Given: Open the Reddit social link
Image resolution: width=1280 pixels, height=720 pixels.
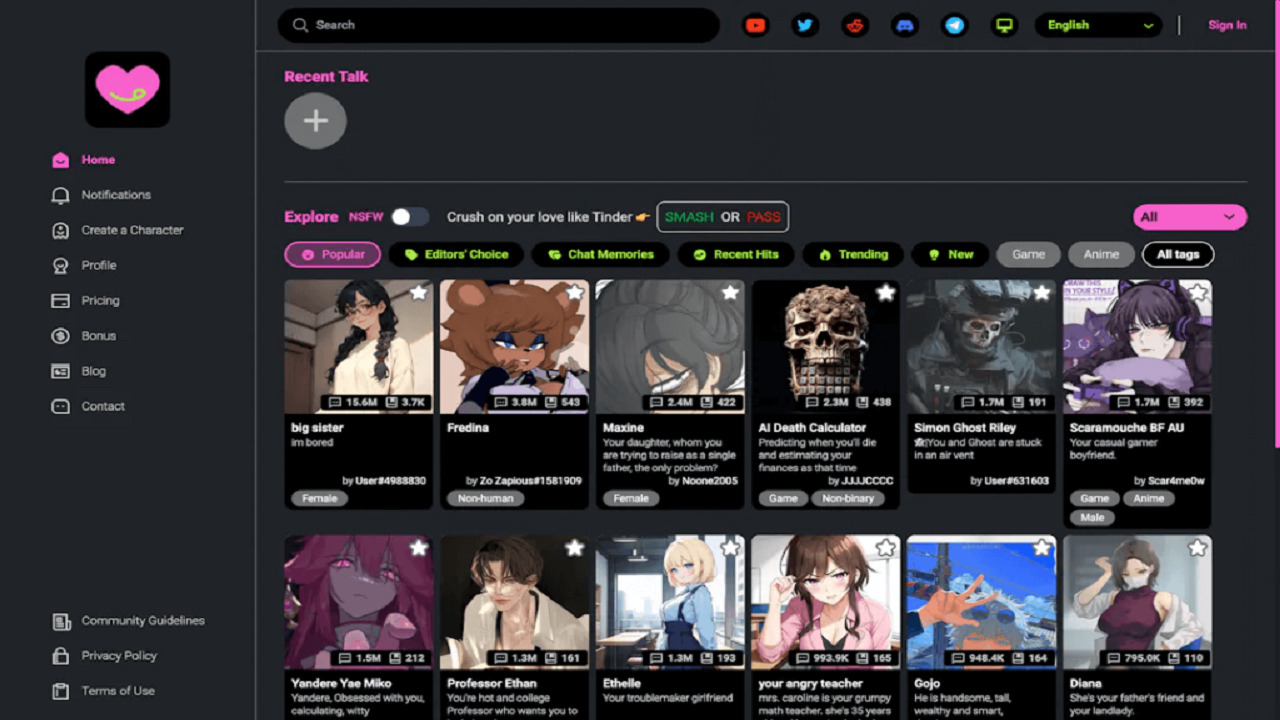Looking at the screenshot, I should [855, 25].
